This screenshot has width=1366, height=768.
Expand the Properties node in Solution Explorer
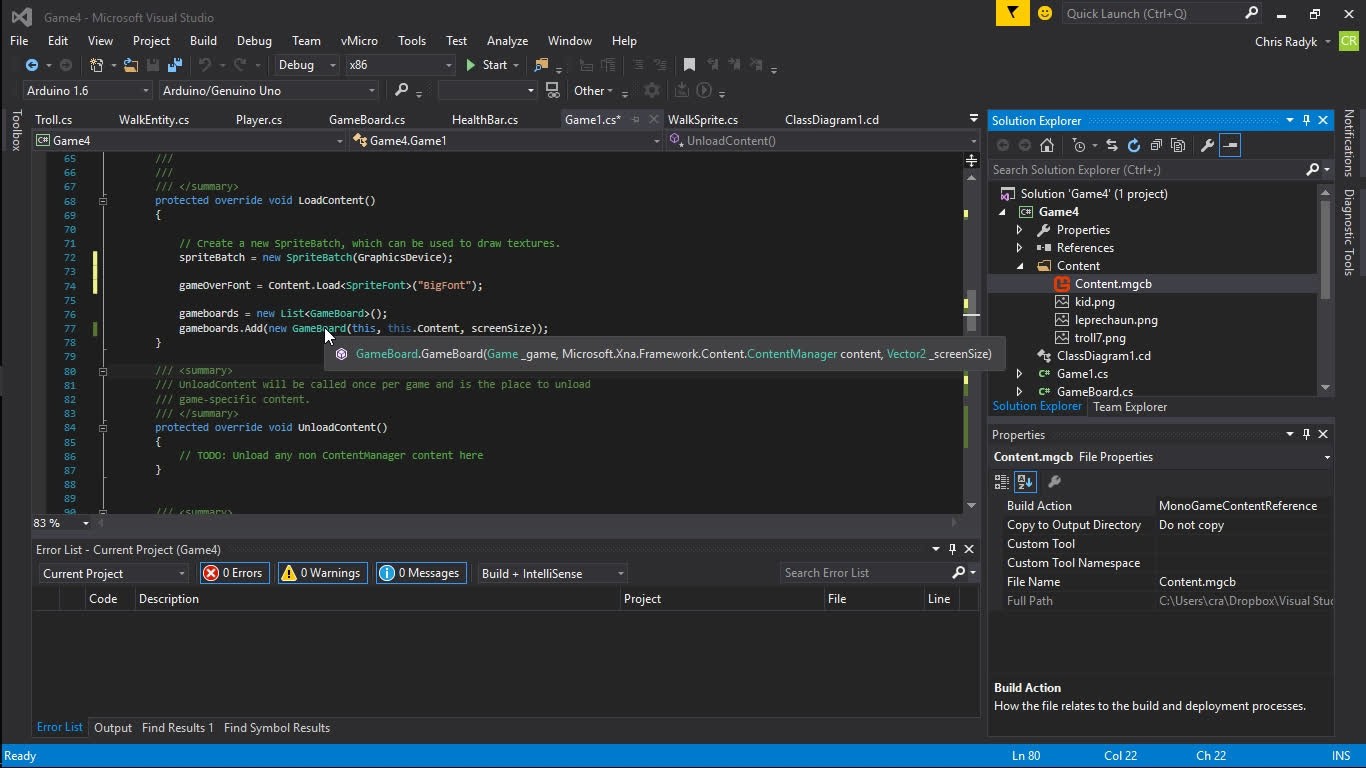pos(1019,230)
